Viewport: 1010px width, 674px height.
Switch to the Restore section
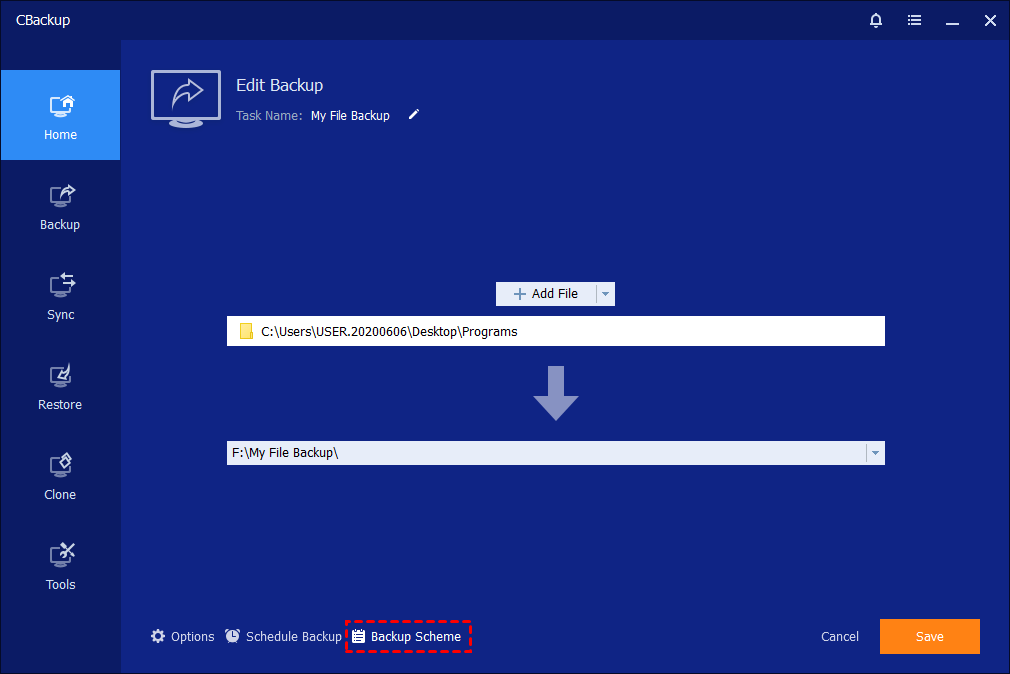click(x=60, y=386)
